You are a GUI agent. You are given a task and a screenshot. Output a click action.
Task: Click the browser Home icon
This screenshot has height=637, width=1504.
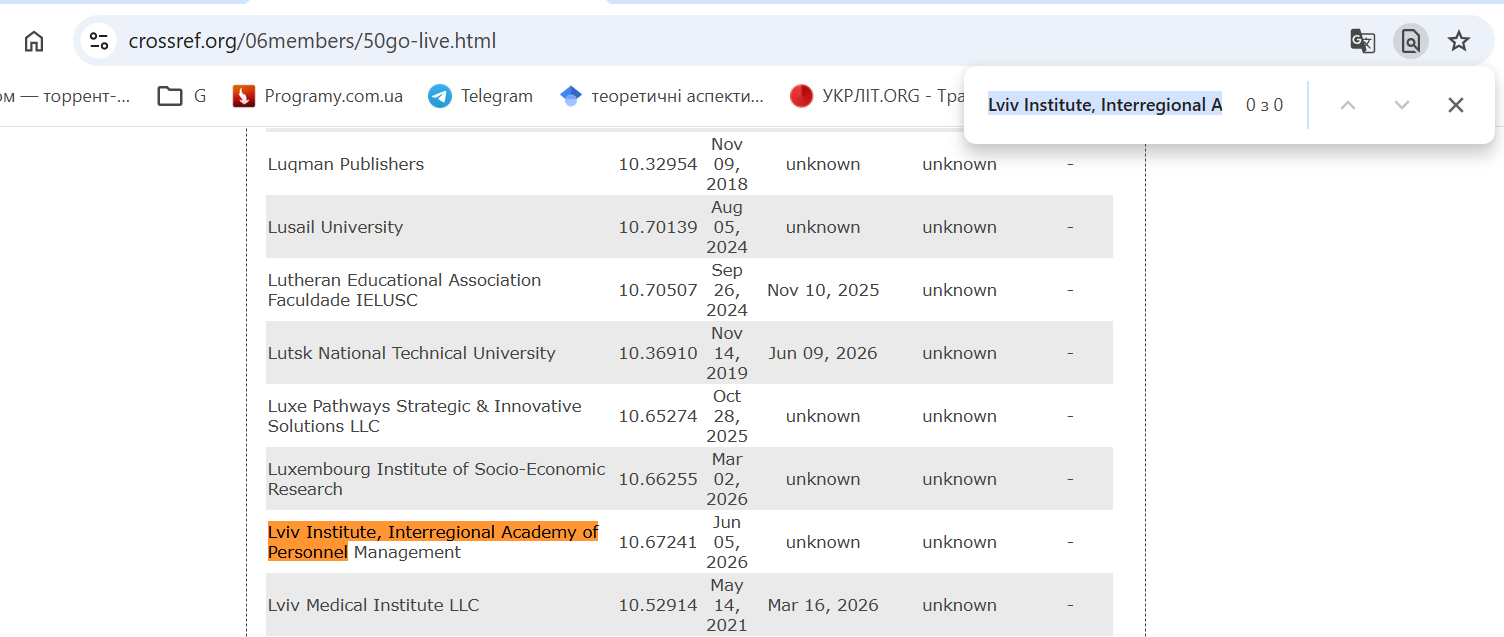(x=34, y=41)
